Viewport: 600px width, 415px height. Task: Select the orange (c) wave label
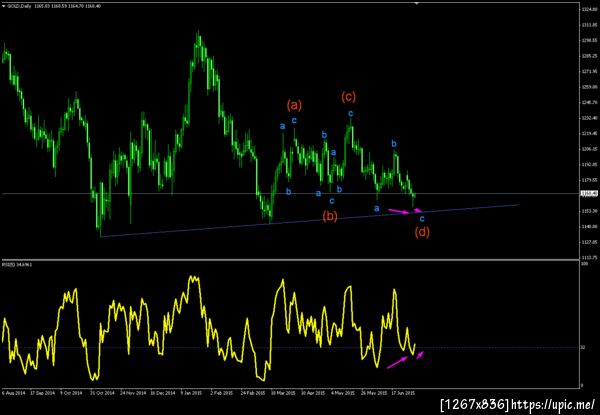tap(348, 97)
